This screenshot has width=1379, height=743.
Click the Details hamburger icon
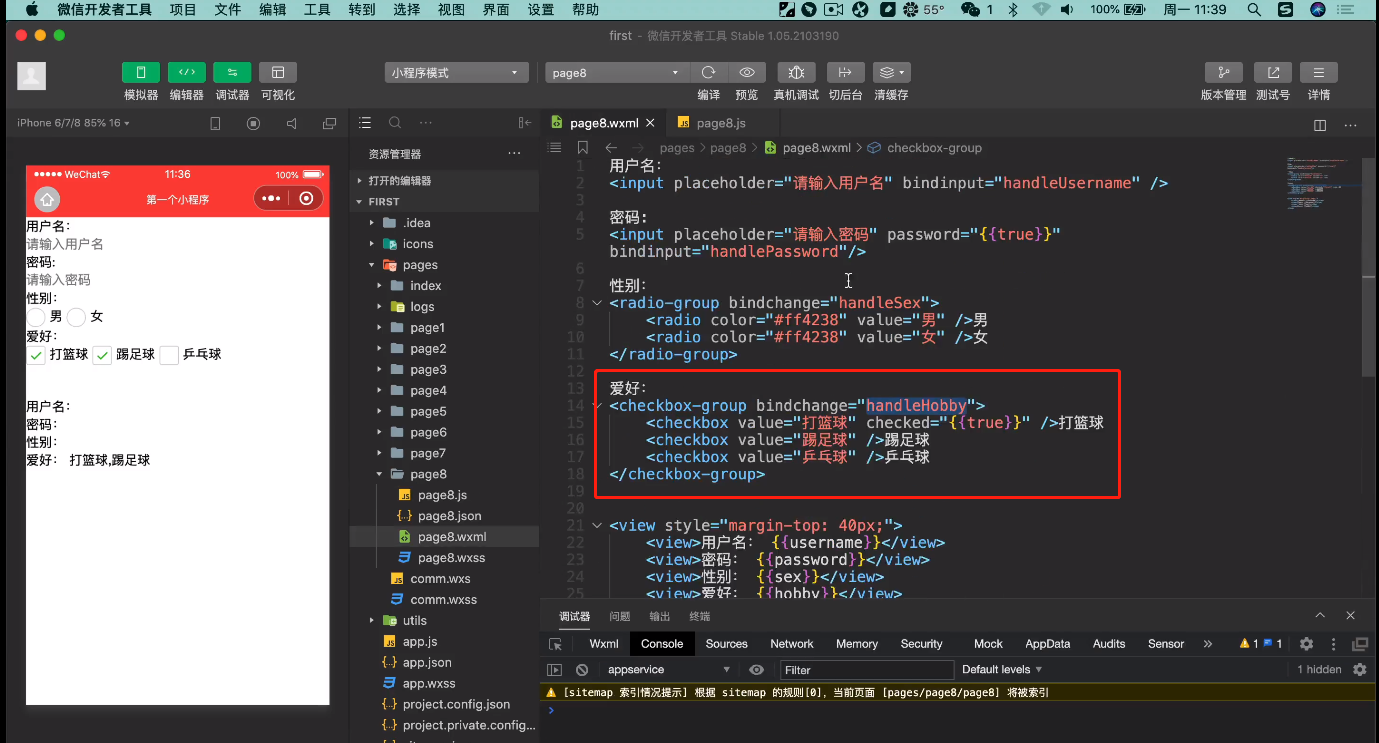click(1319, 73)
